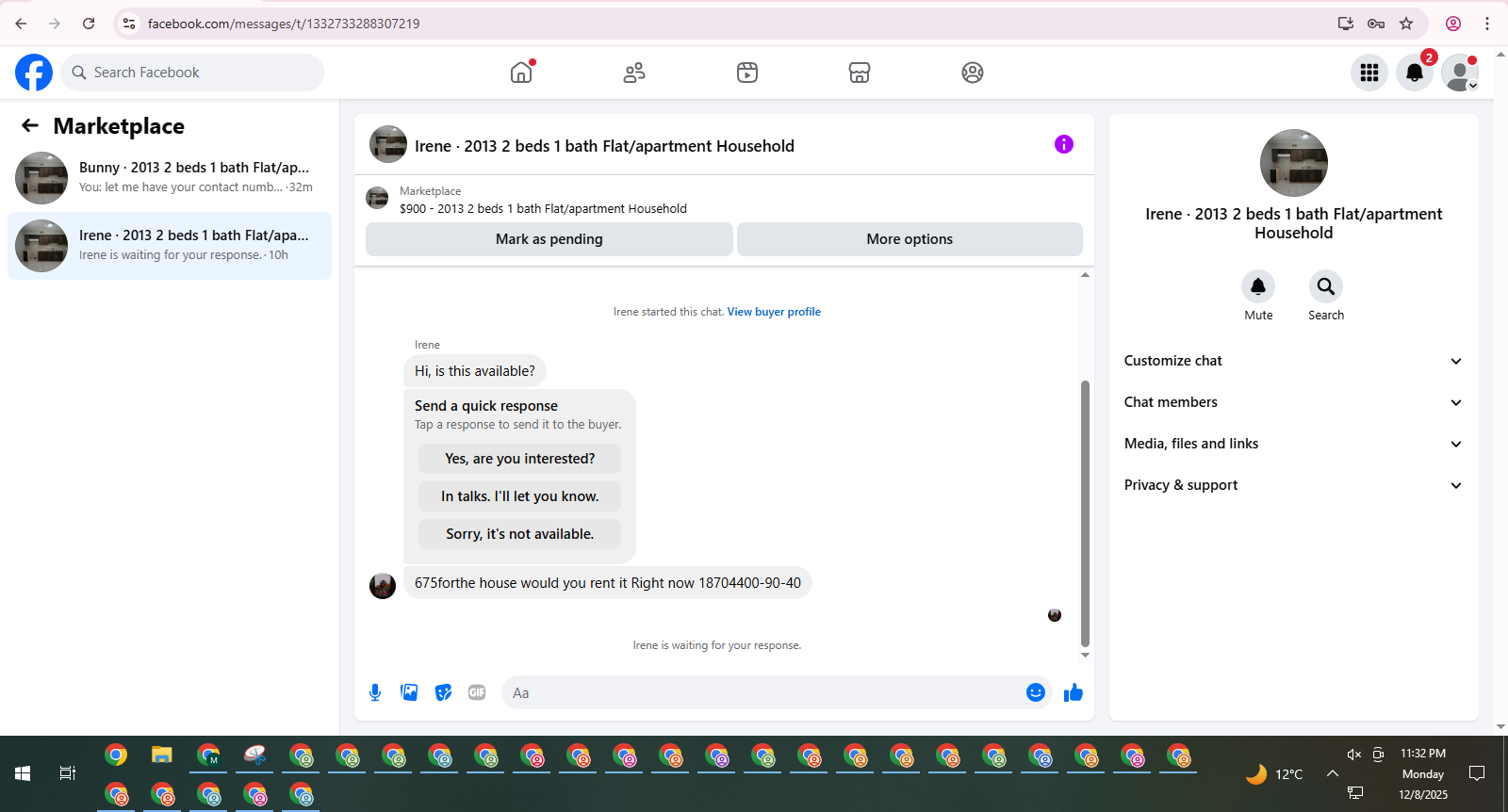Open the Groups icon in top navigation
1508x812 pixels.
[x=973, y=73]
